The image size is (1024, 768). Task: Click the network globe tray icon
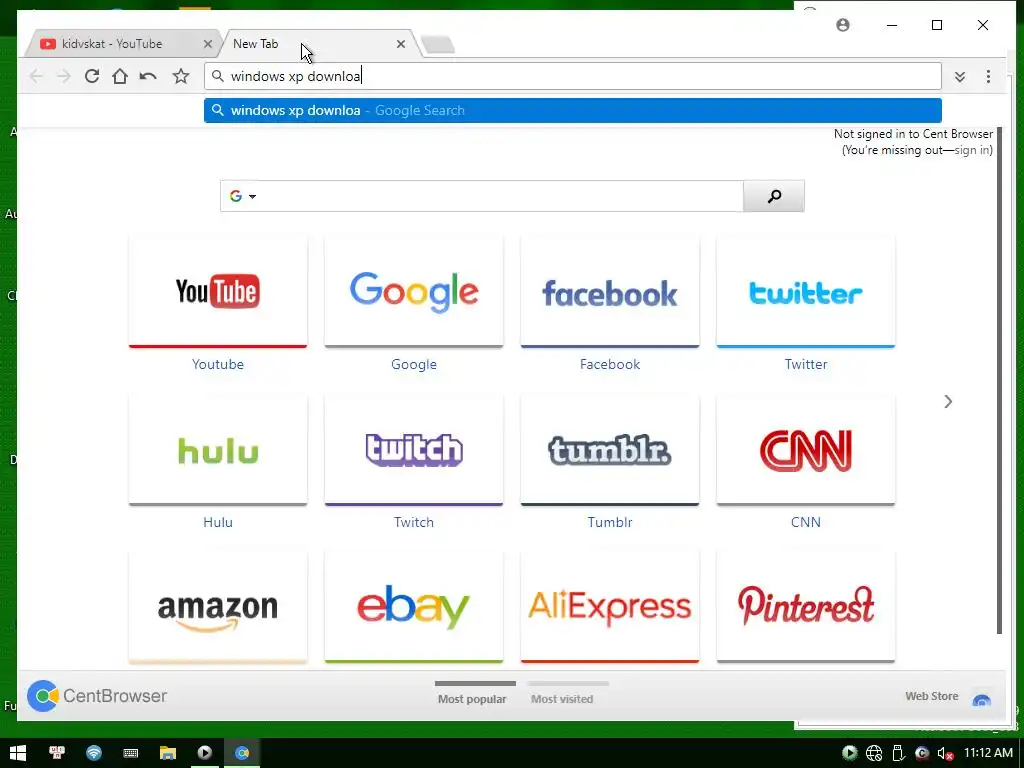pyautogui.click(x=874, y=754)
